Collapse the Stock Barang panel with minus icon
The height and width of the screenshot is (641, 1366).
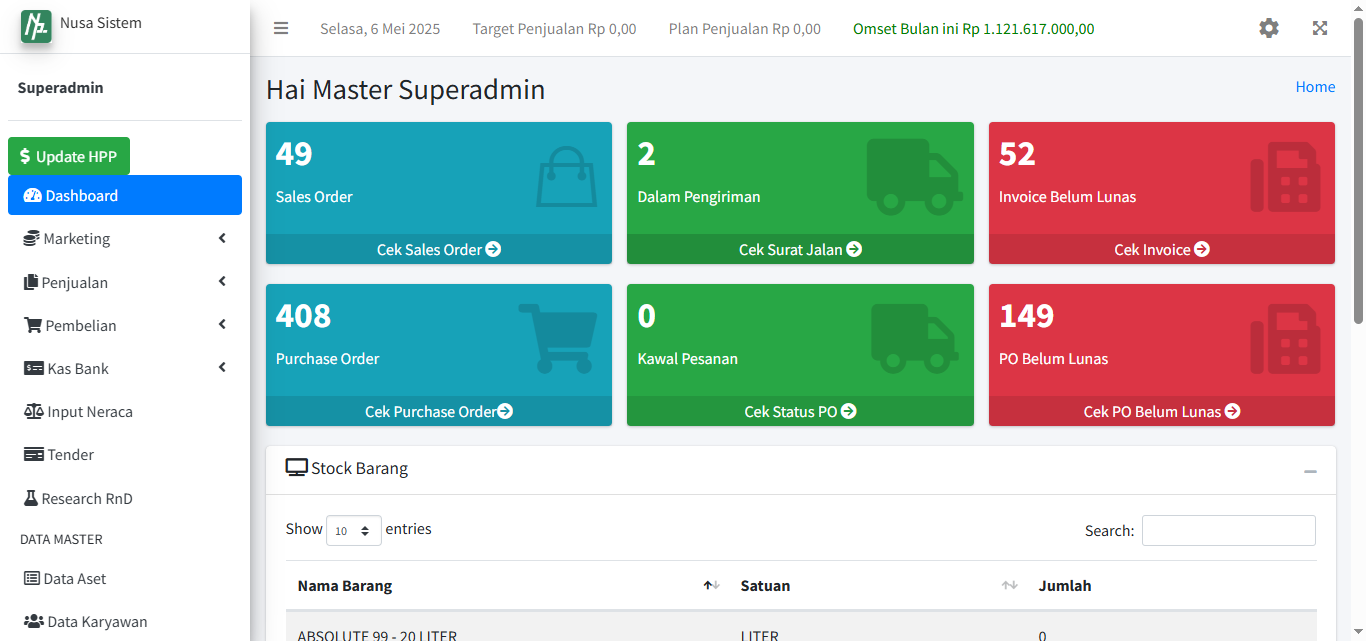coord(1310,471)
